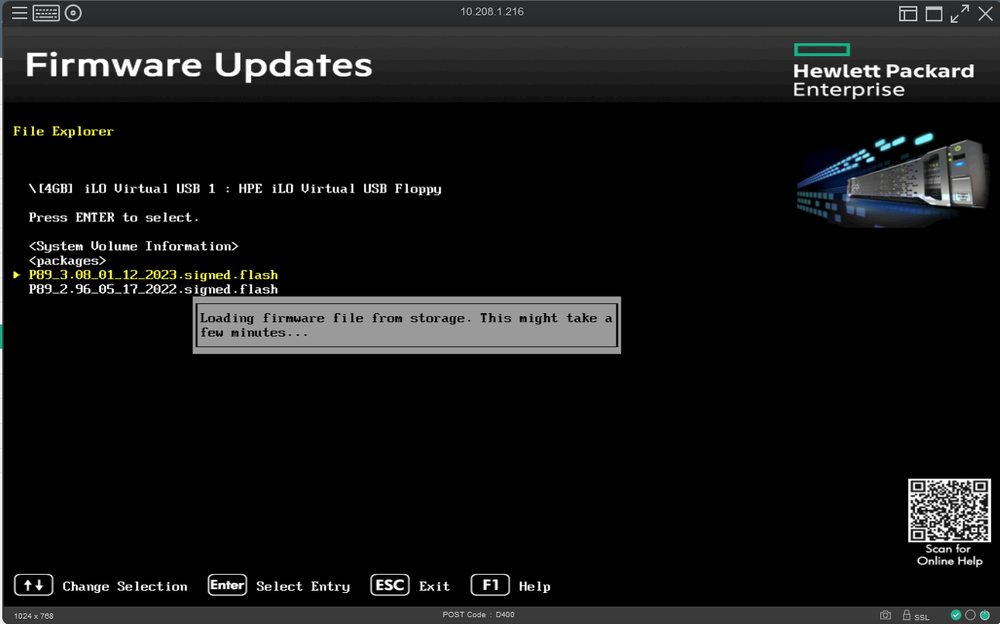This screenshot has height=624, width=1000.
Task: Select the Change Selection arrows key hint
Action: pyautogui.click(x=33, y=584)
